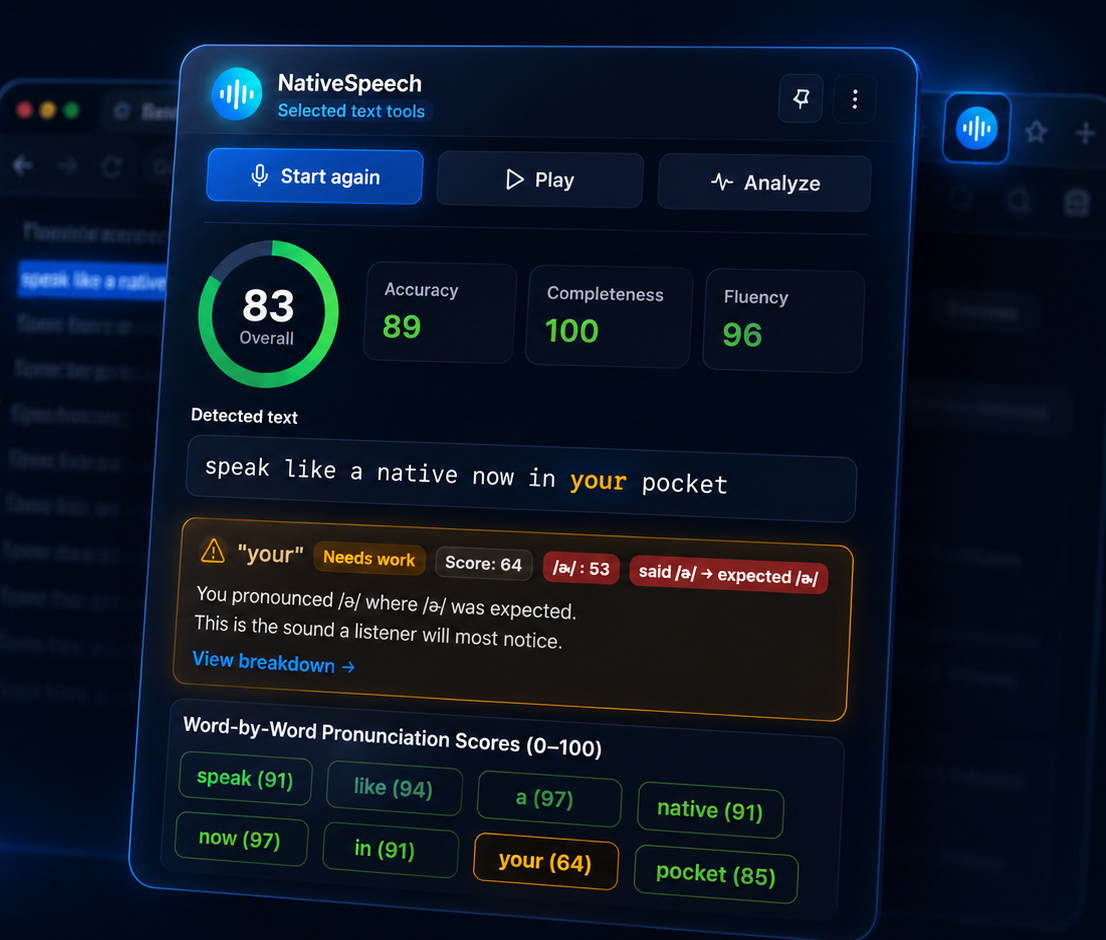Click the Needs work badge
The image size is (1106, 940).
369,558
